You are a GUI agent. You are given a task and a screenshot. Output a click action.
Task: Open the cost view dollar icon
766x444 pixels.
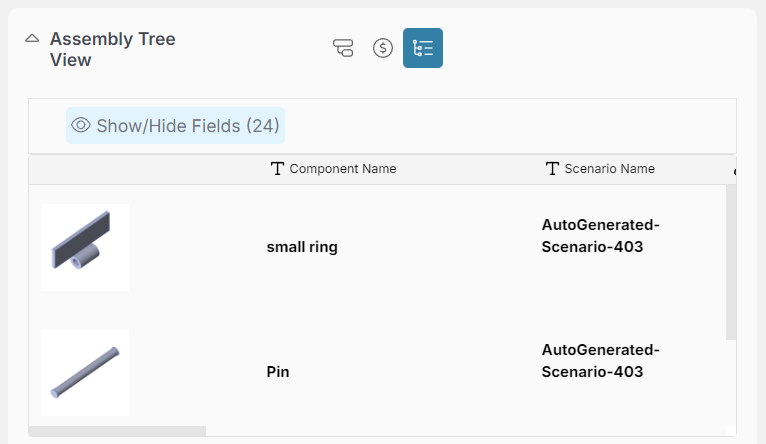click(383, 48)
